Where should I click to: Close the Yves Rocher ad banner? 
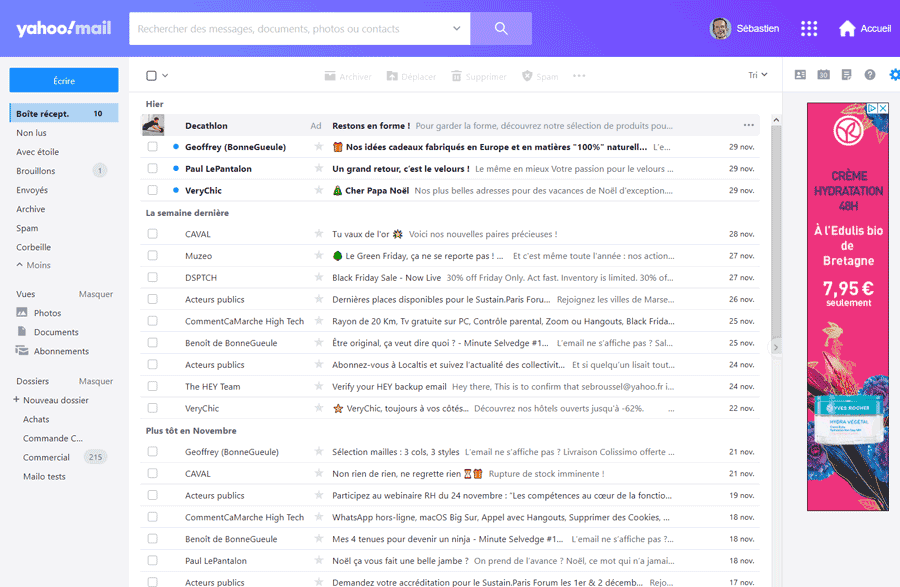tap(883, 108)
